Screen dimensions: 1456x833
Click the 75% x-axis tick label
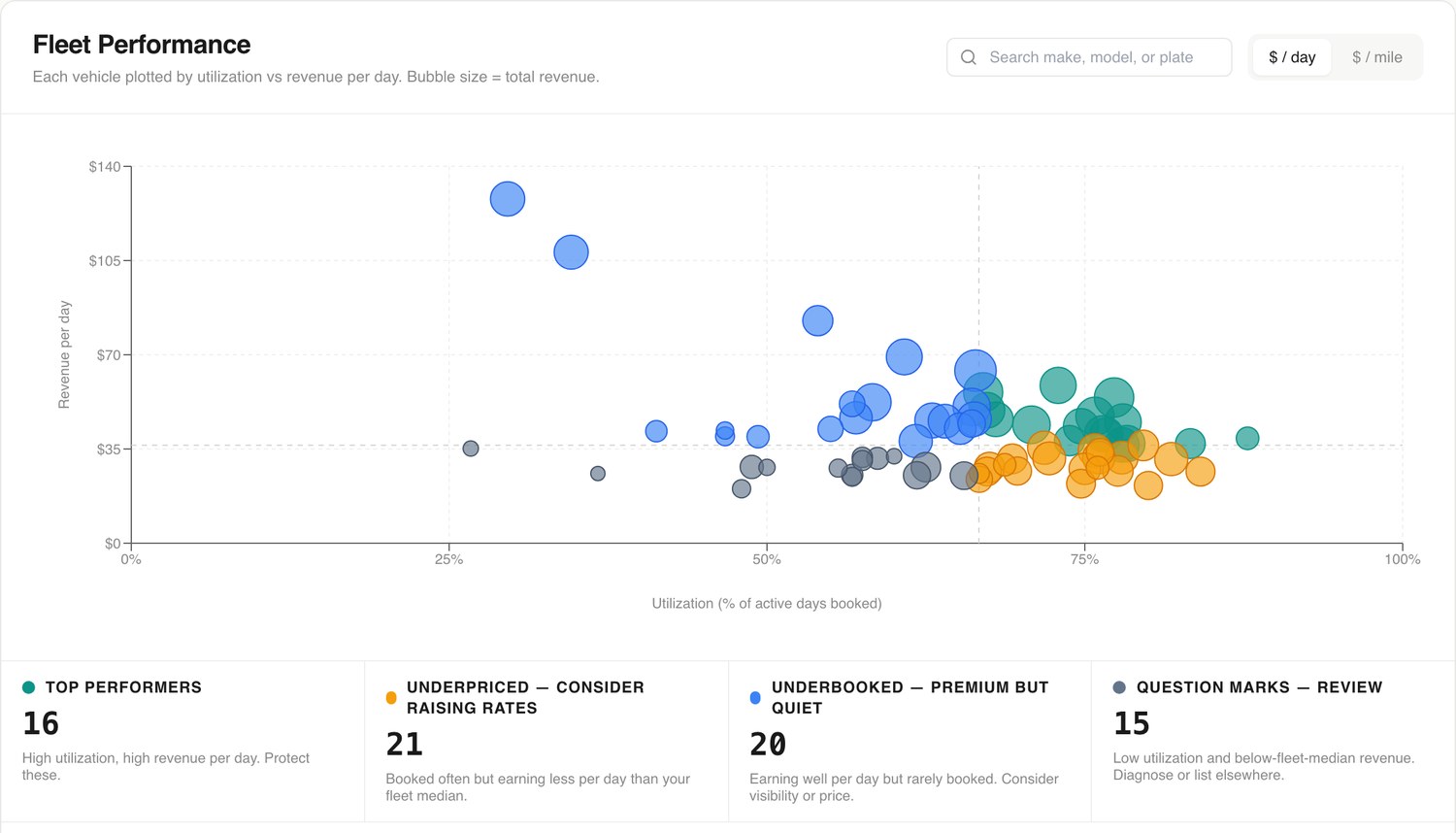[1084, 559]
